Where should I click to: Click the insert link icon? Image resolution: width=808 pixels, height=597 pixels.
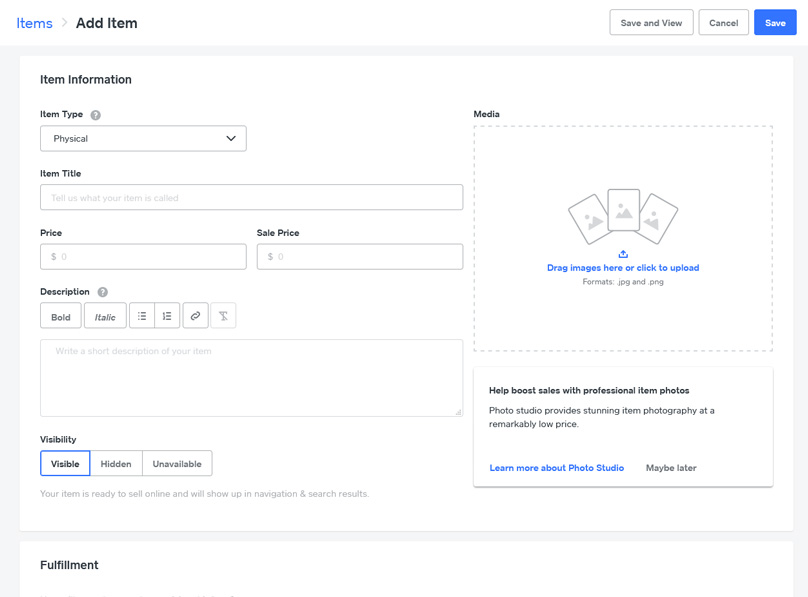[196, 316]
